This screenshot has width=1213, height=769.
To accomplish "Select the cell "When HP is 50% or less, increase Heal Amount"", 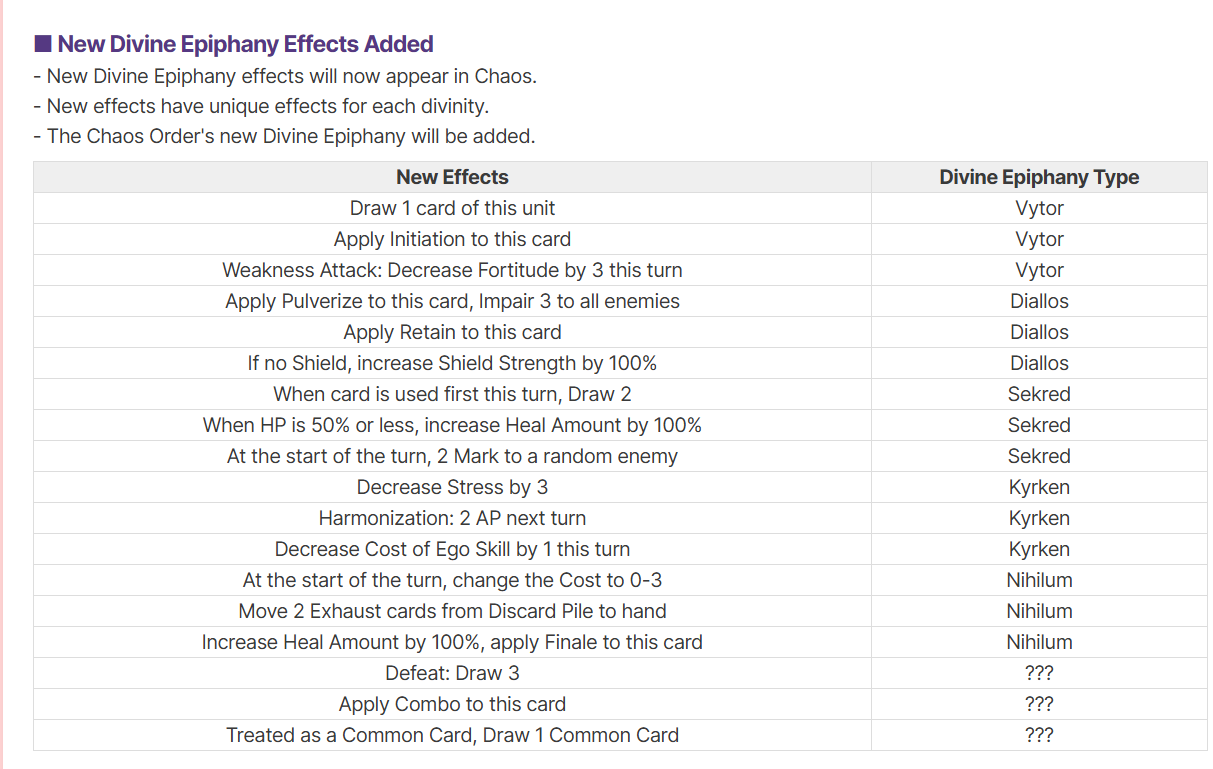I will [452, 425].
